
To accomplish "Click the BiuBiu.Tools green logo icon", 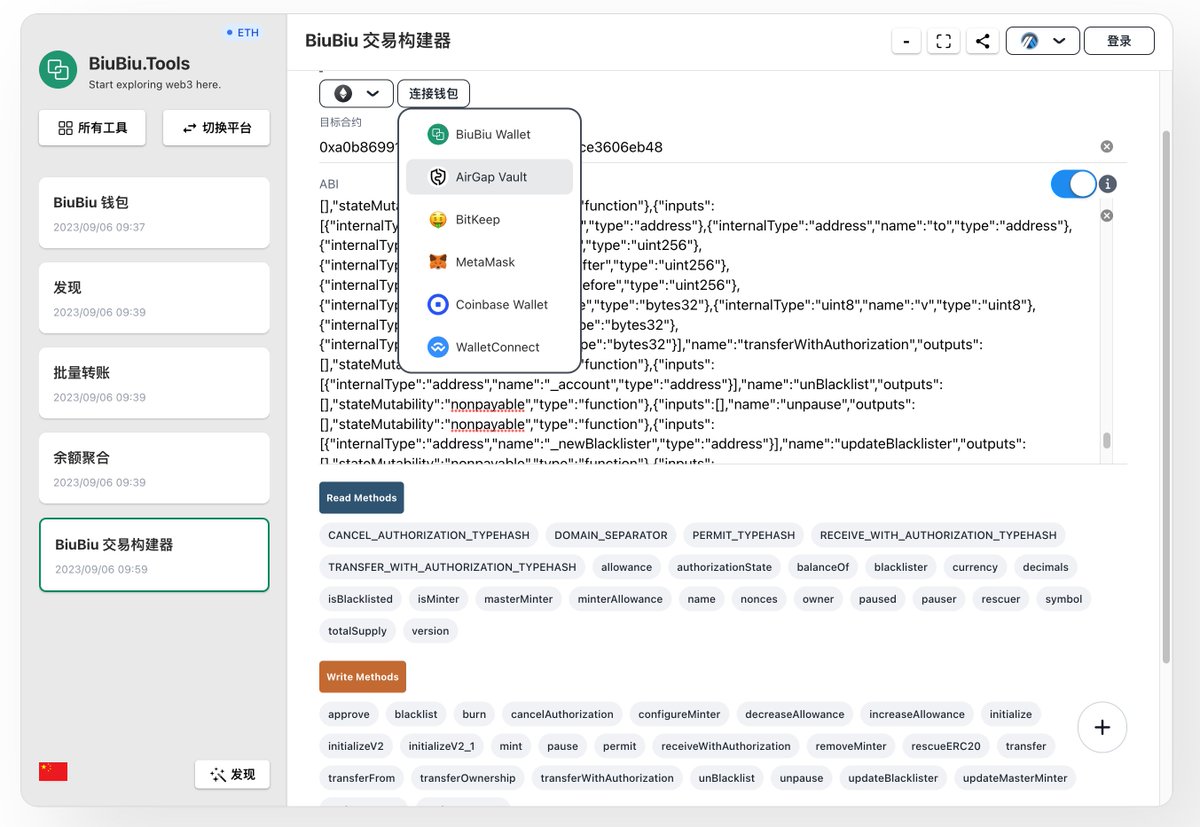I will tap(58, 70).
